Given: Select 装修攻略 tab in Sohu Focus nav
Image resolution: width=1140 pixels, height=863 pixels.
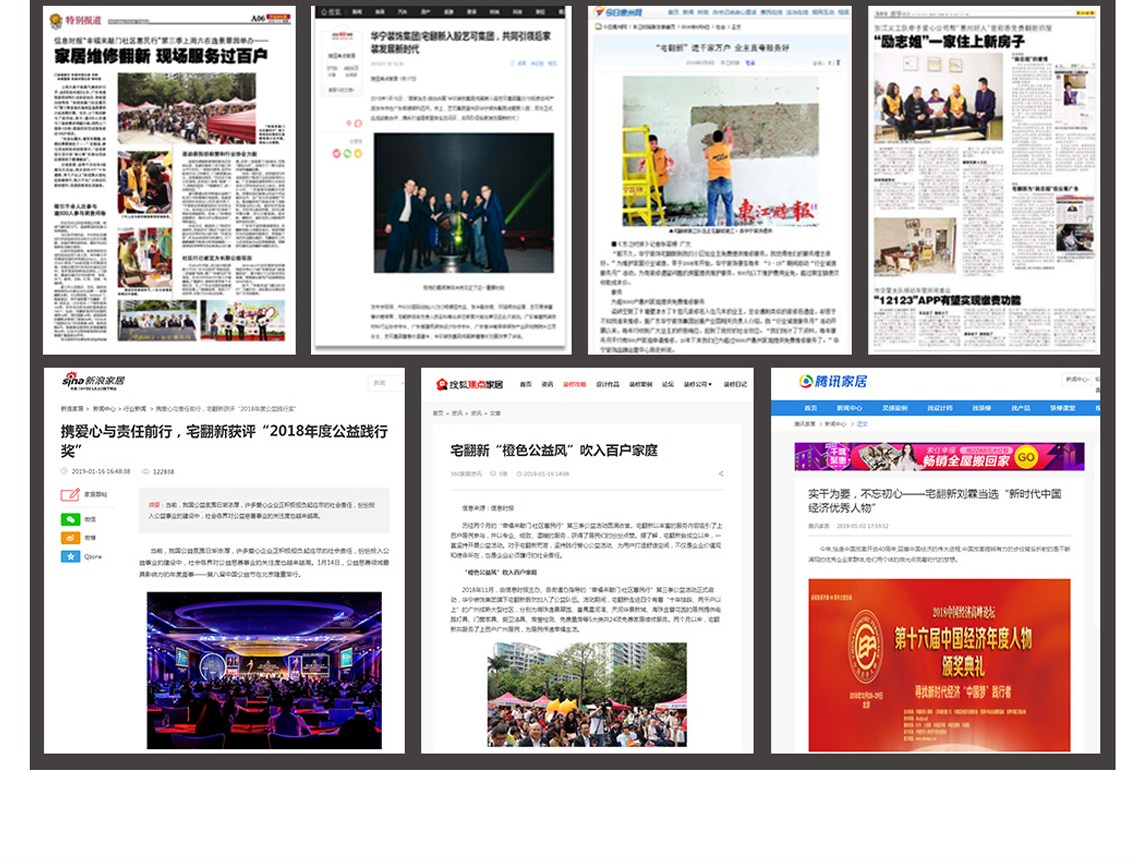Looking at the screenshot, I should point(575,383).
